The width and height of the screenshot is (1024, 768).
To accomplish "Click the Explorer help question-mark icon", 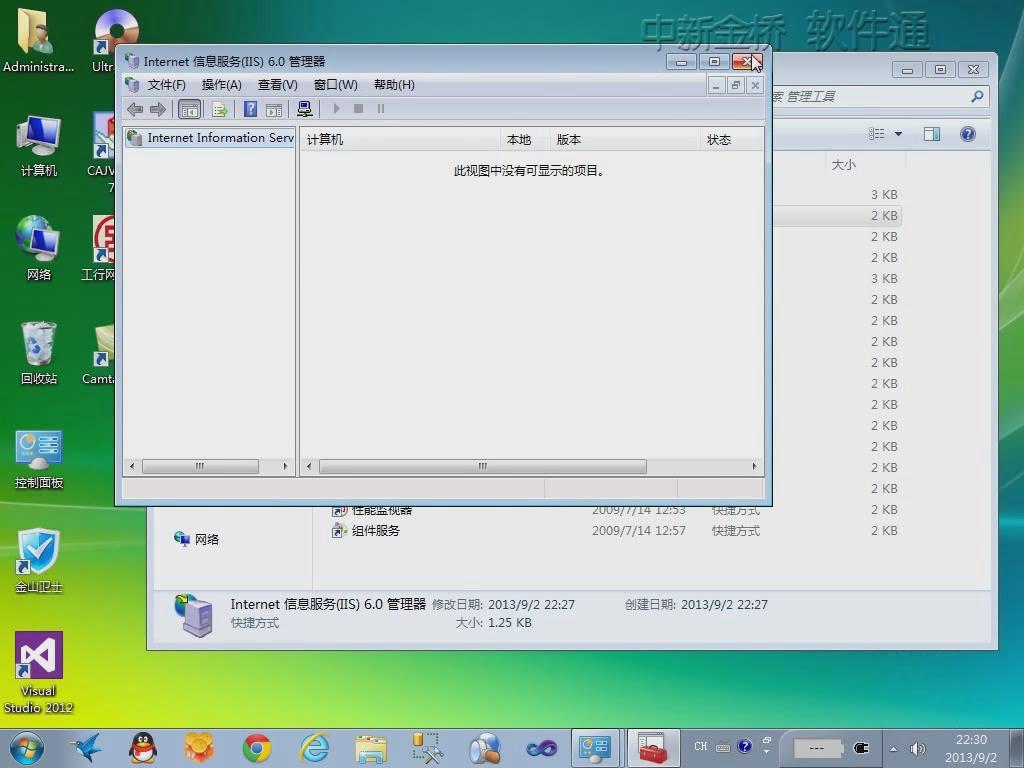I will 968,134.
